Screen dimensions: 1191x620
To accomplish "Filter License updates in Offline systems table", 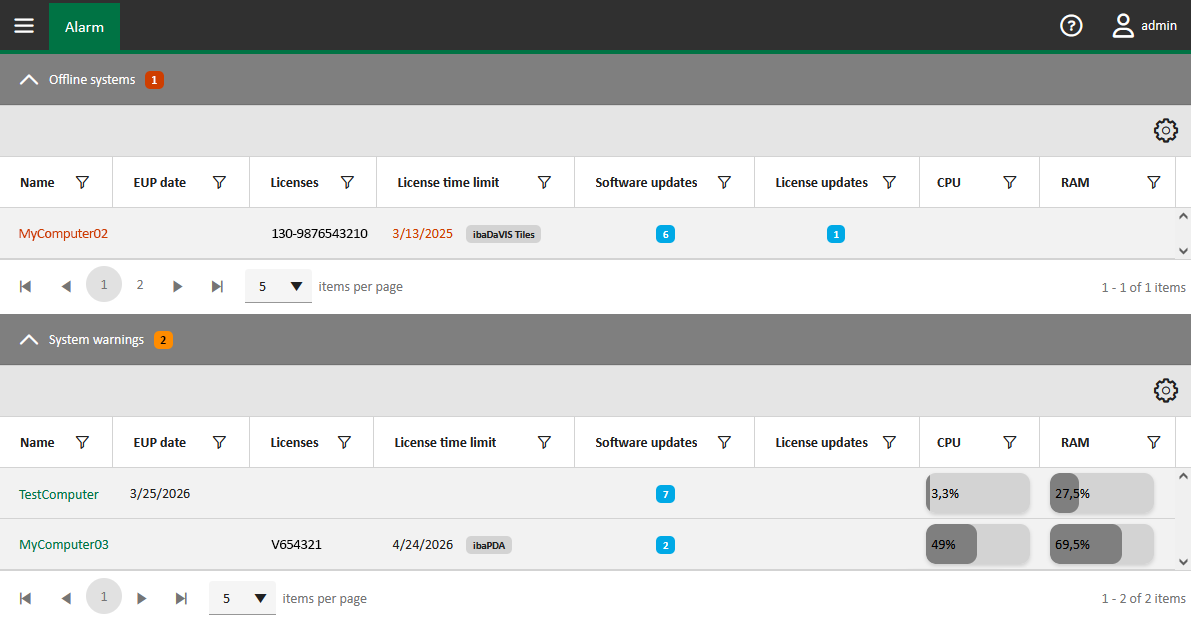I will [x=889, y=182].
